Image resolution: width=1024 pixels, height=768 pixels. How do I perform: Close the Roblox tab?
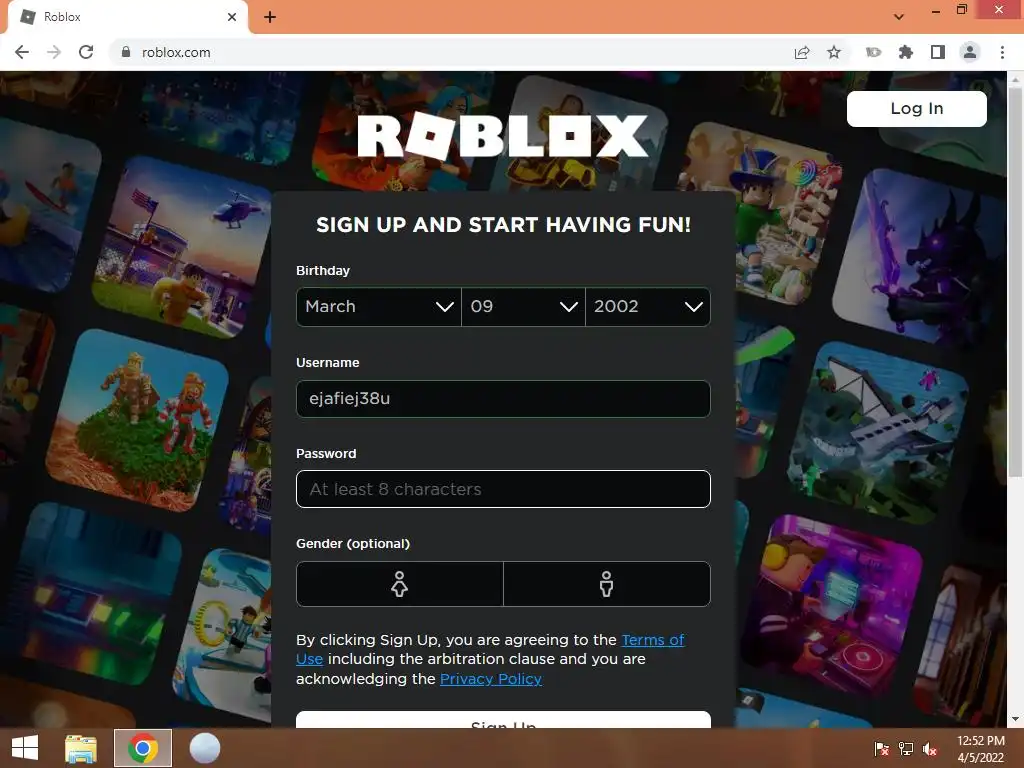click(232, 17)
